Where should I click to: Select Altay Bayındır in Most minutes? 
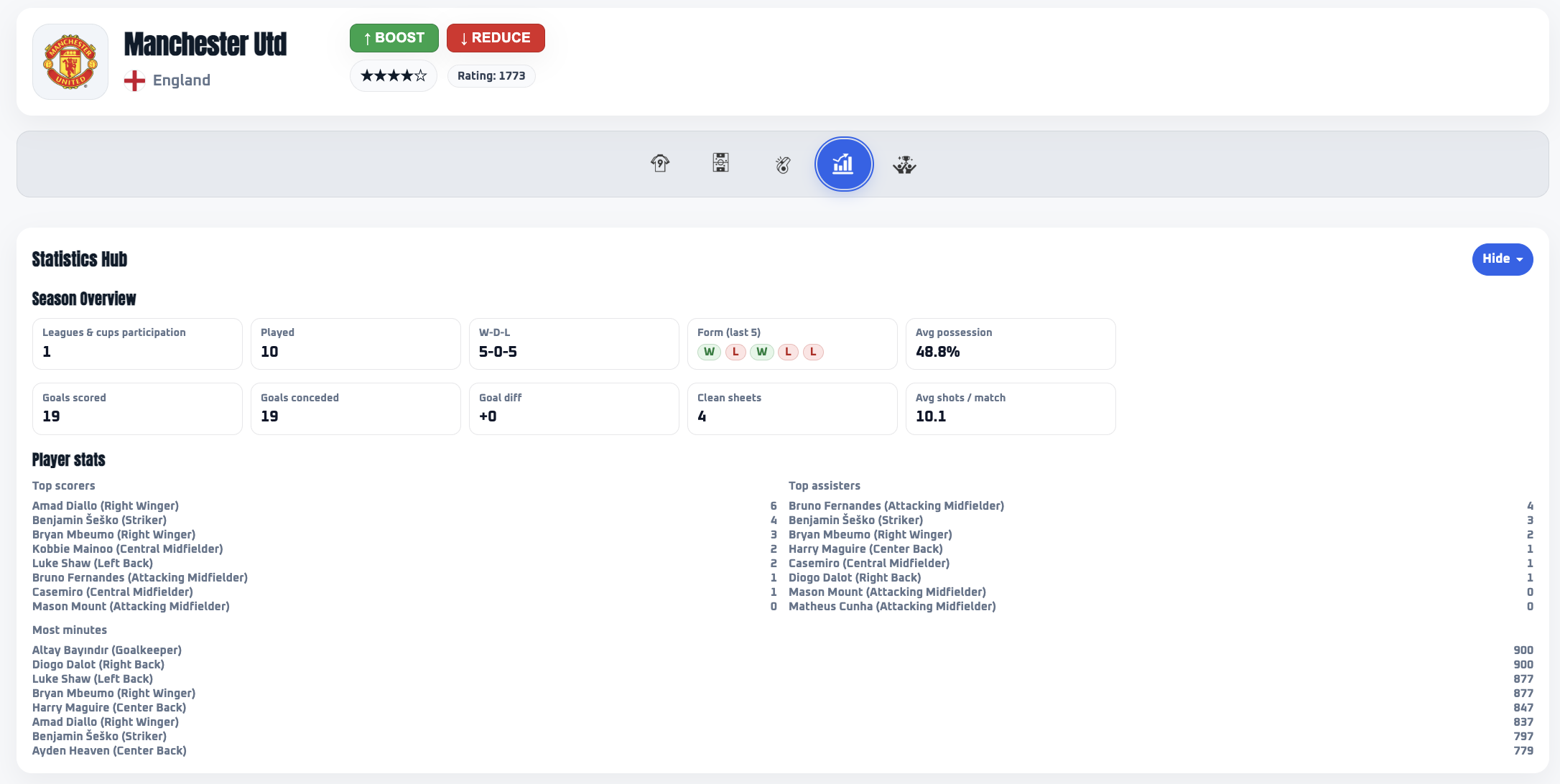click(x=783, y=650)
